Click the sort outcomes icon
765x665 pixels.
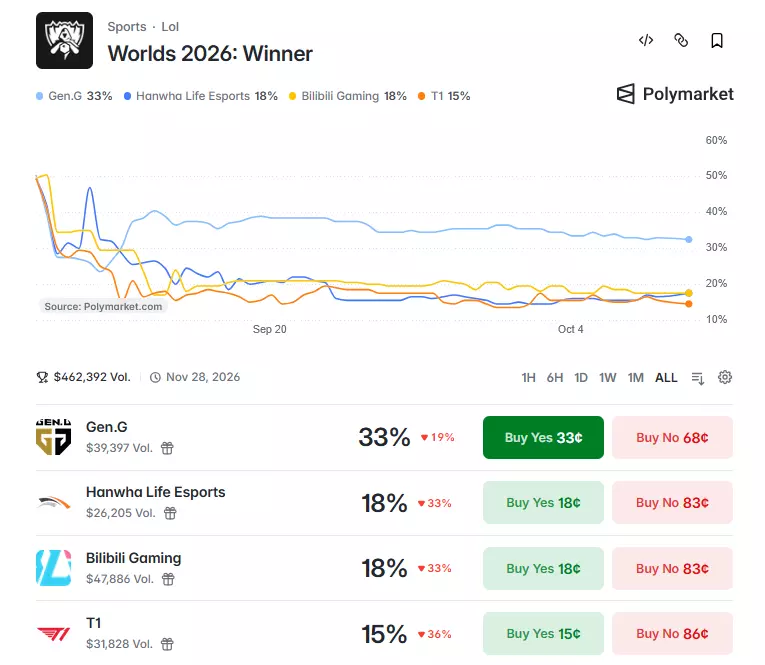click(x=698, y=378)
